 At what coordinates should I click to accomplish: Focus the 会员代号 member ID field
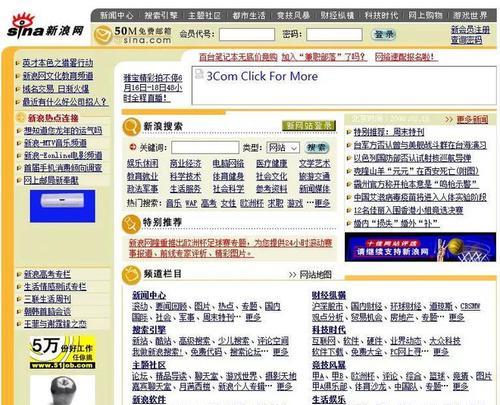pos(247,34)
